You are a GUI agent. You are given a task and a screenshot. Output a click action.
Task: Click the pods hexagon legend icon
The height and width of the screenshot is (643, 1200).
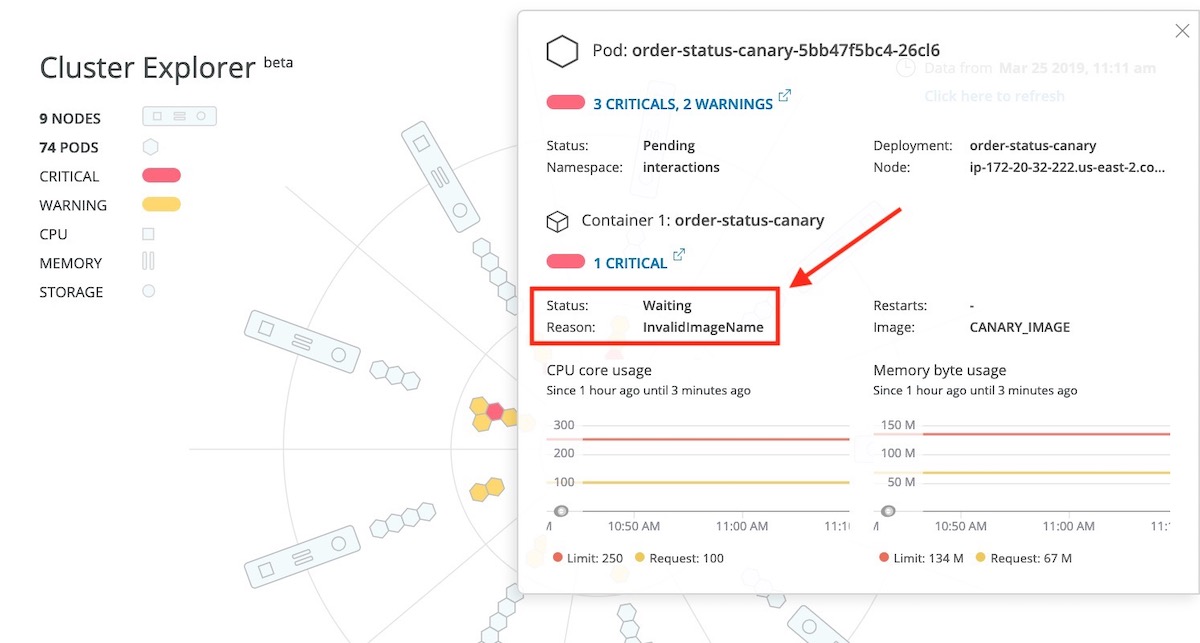(x=150, y=147)
